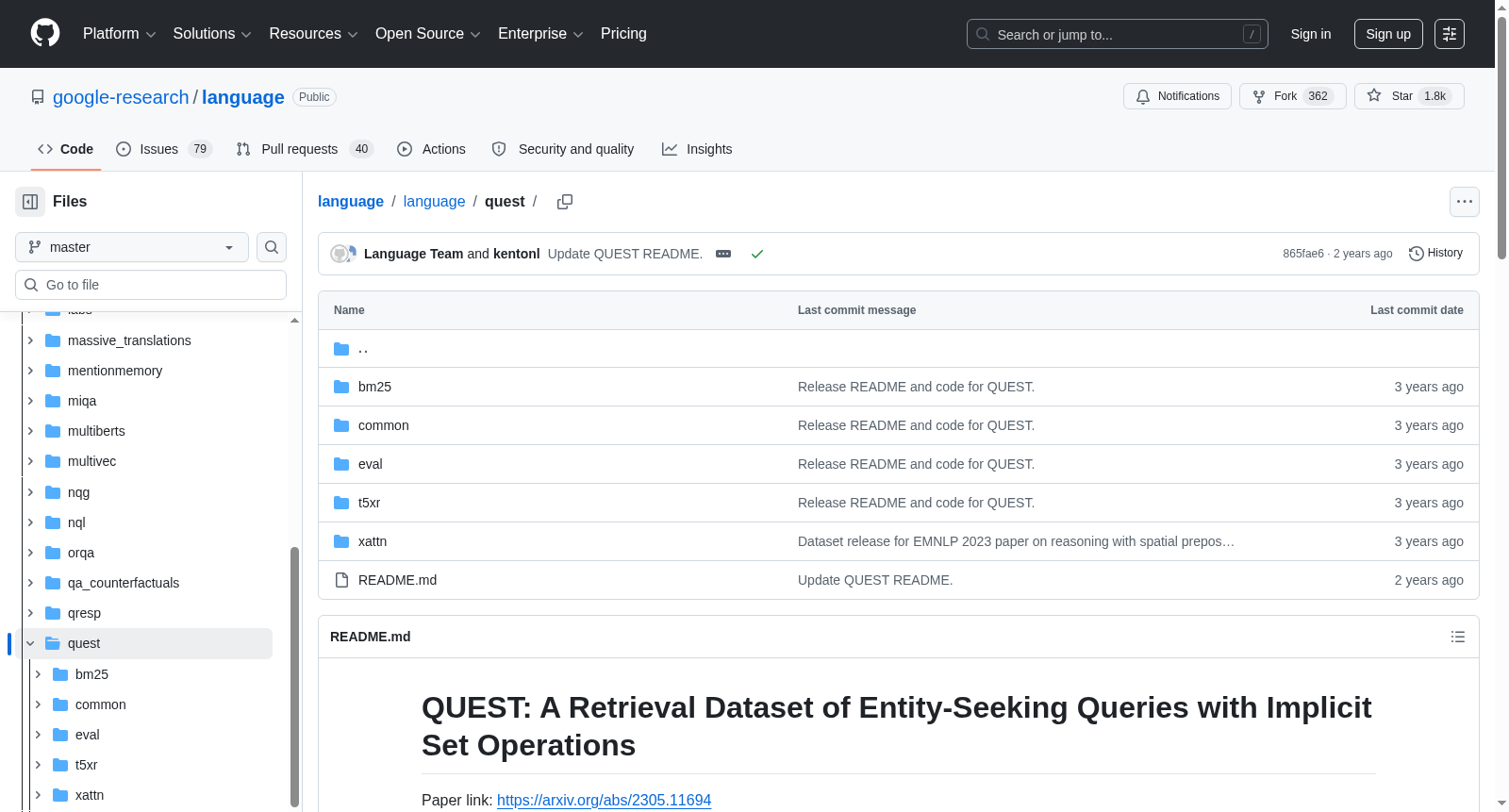The height and width of the screenshot is (812, 1509).
Task: Open the google-research owner link
Action: click(x=121, y=97)
